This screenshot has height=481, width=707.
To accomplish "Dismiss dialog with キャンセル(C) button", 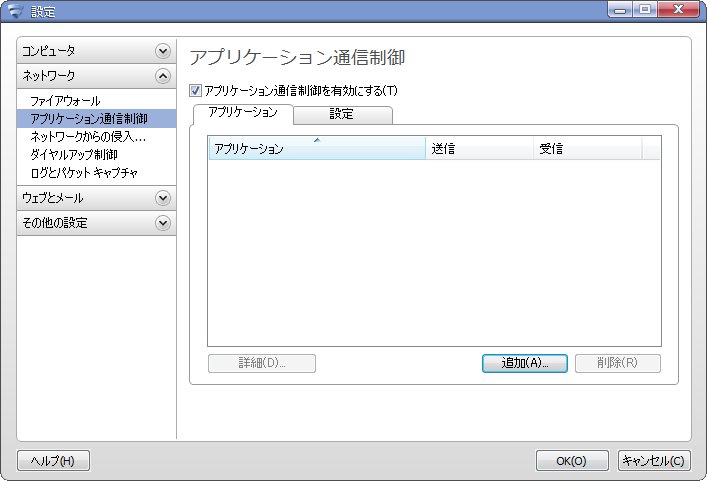I will (x=654, y=460).
